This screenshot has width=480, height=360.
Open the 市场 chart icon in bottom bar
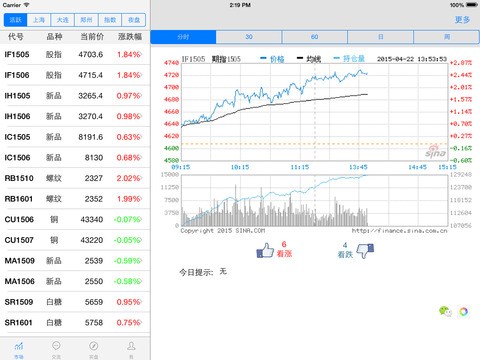[x=19, y=346]
